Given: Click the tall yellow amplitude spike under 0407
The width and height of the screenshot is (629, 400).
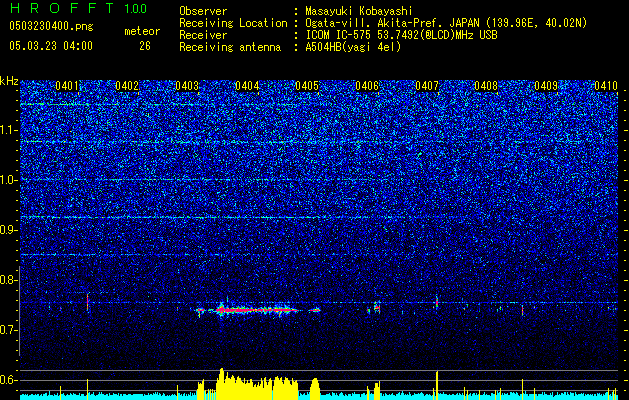Looking at the screenshot, I should point(437,385).
